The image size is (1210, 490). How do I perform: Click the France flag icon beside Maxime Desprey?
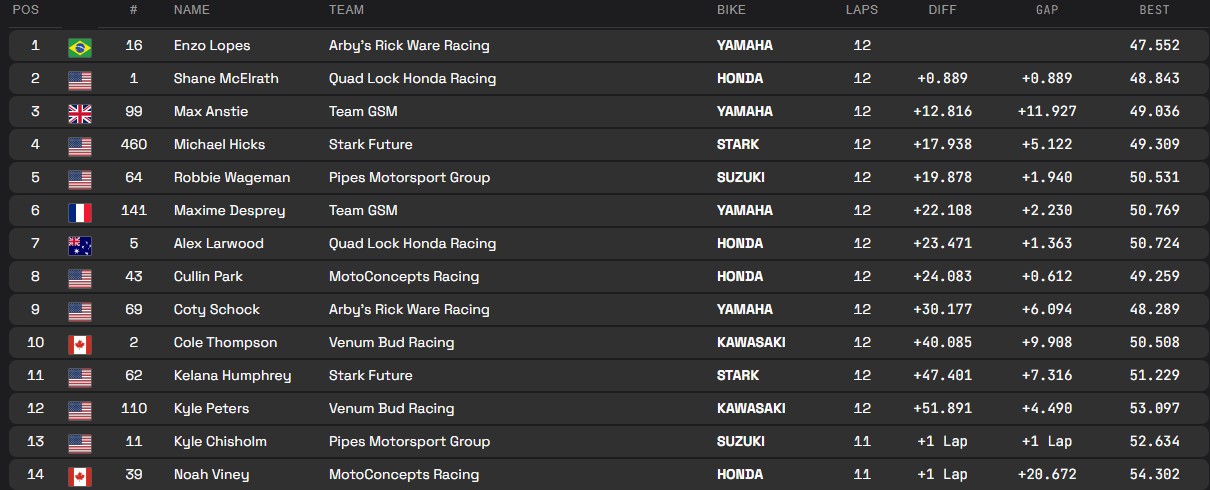pos(80,211)
